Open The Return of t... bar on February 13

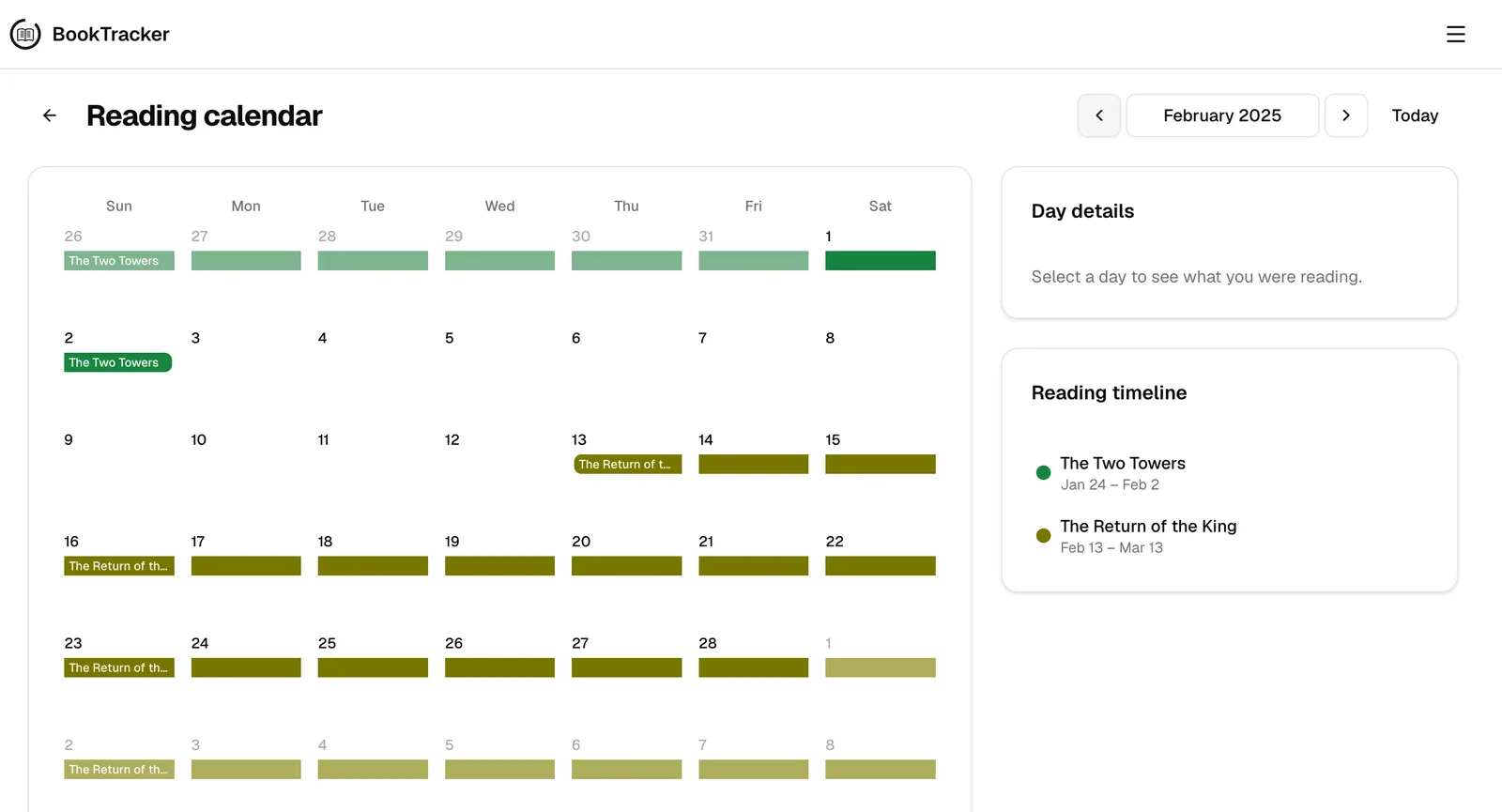point(627,464)
